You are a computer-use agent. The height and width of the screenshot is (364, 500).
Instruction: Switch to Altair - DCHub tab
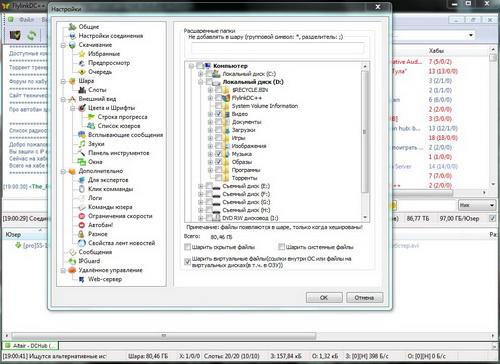pos(31,346)
